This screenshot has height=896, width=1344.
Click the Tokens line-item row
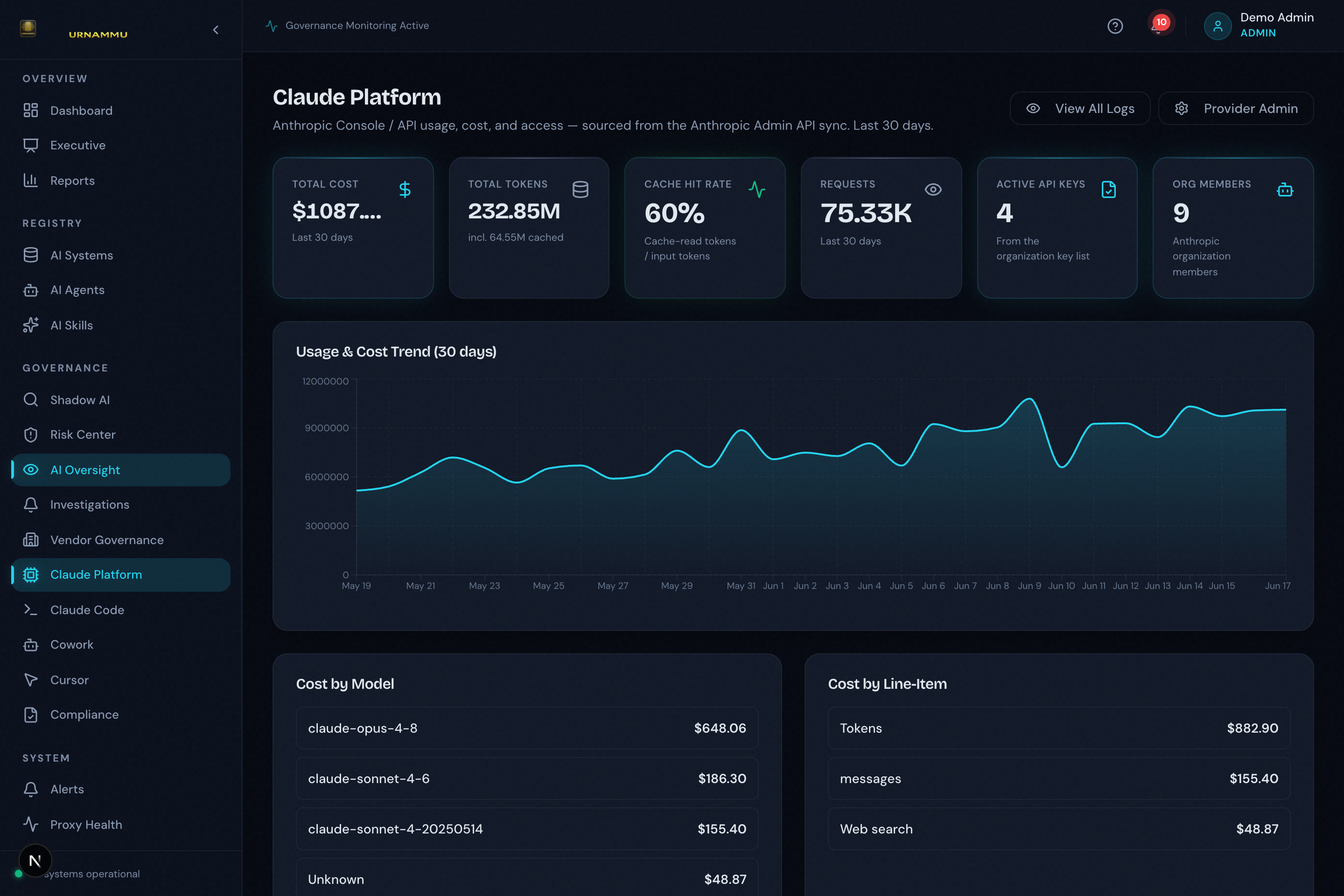[x=1059, y=728]
